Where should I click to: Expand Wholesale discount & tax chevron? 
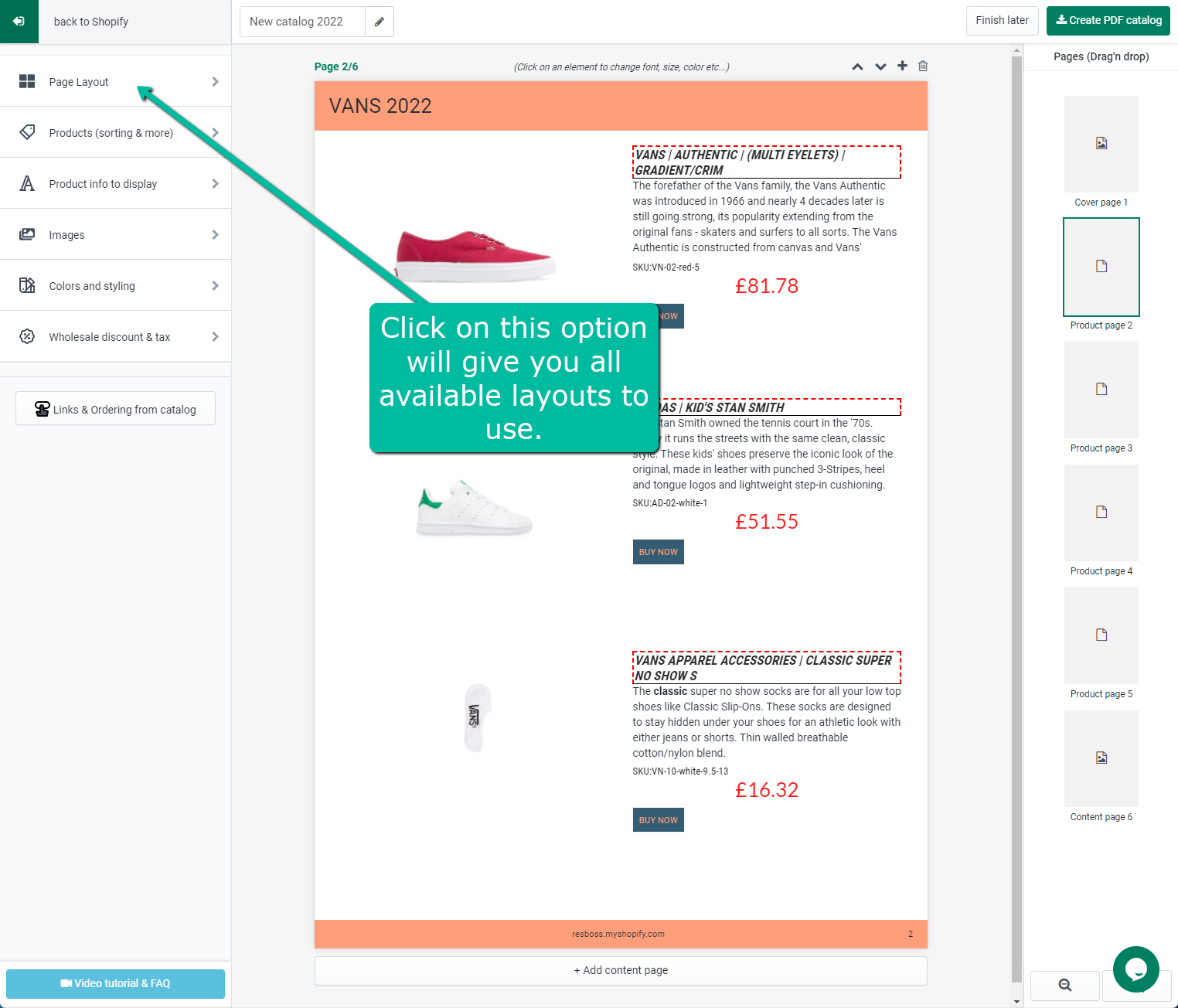pos(215,336)
